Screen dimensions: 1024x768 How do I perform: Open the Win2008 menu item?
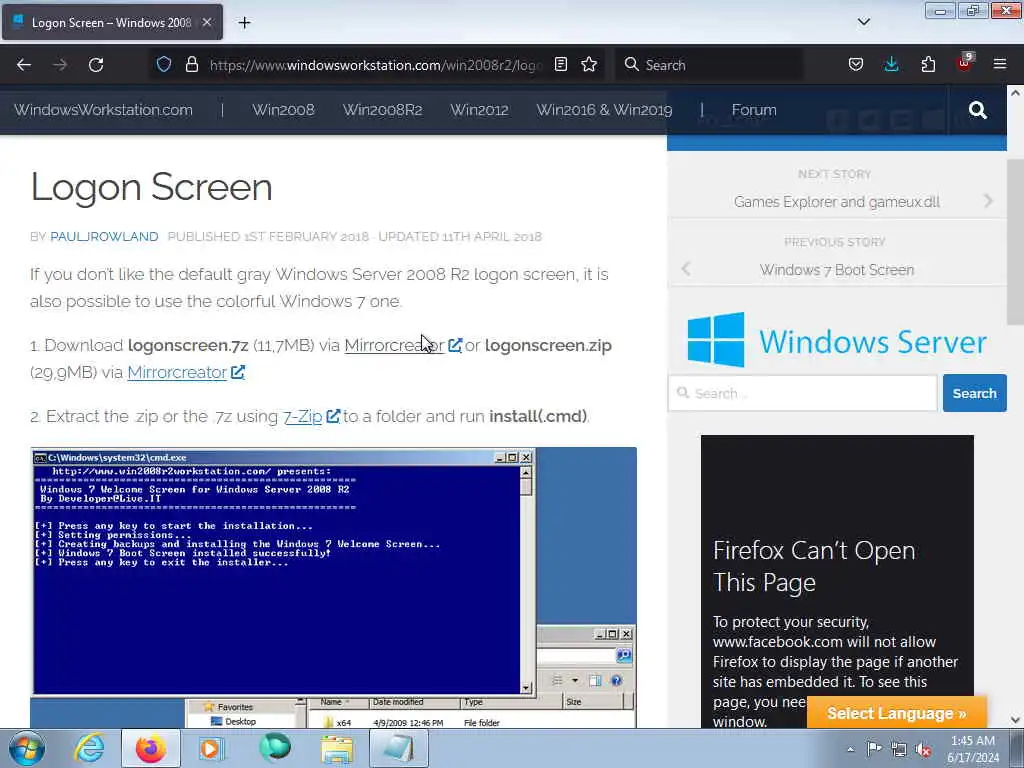283,110
